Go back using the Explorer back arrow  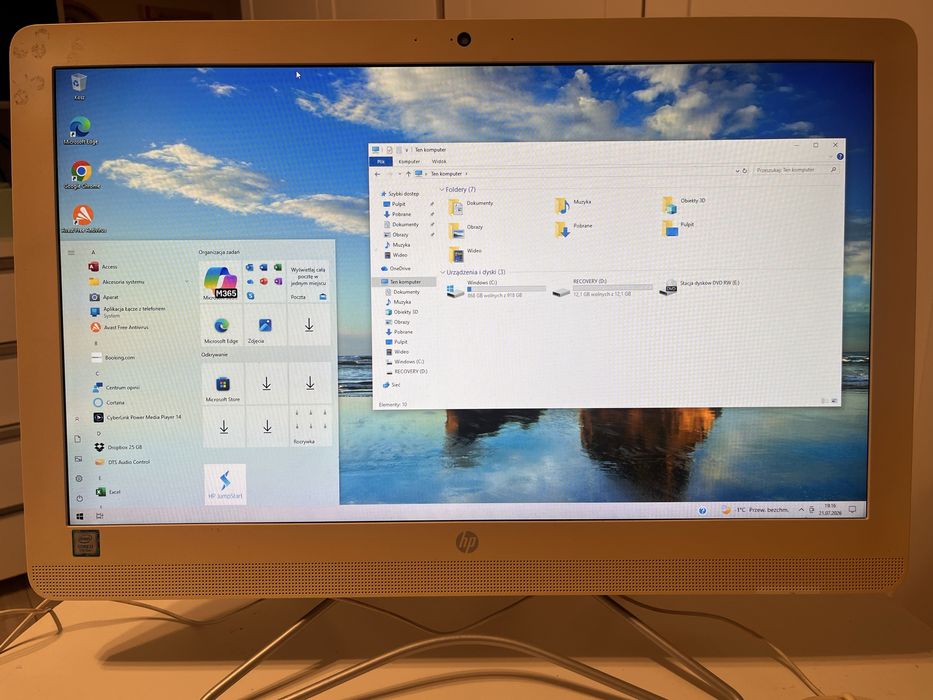377,174
